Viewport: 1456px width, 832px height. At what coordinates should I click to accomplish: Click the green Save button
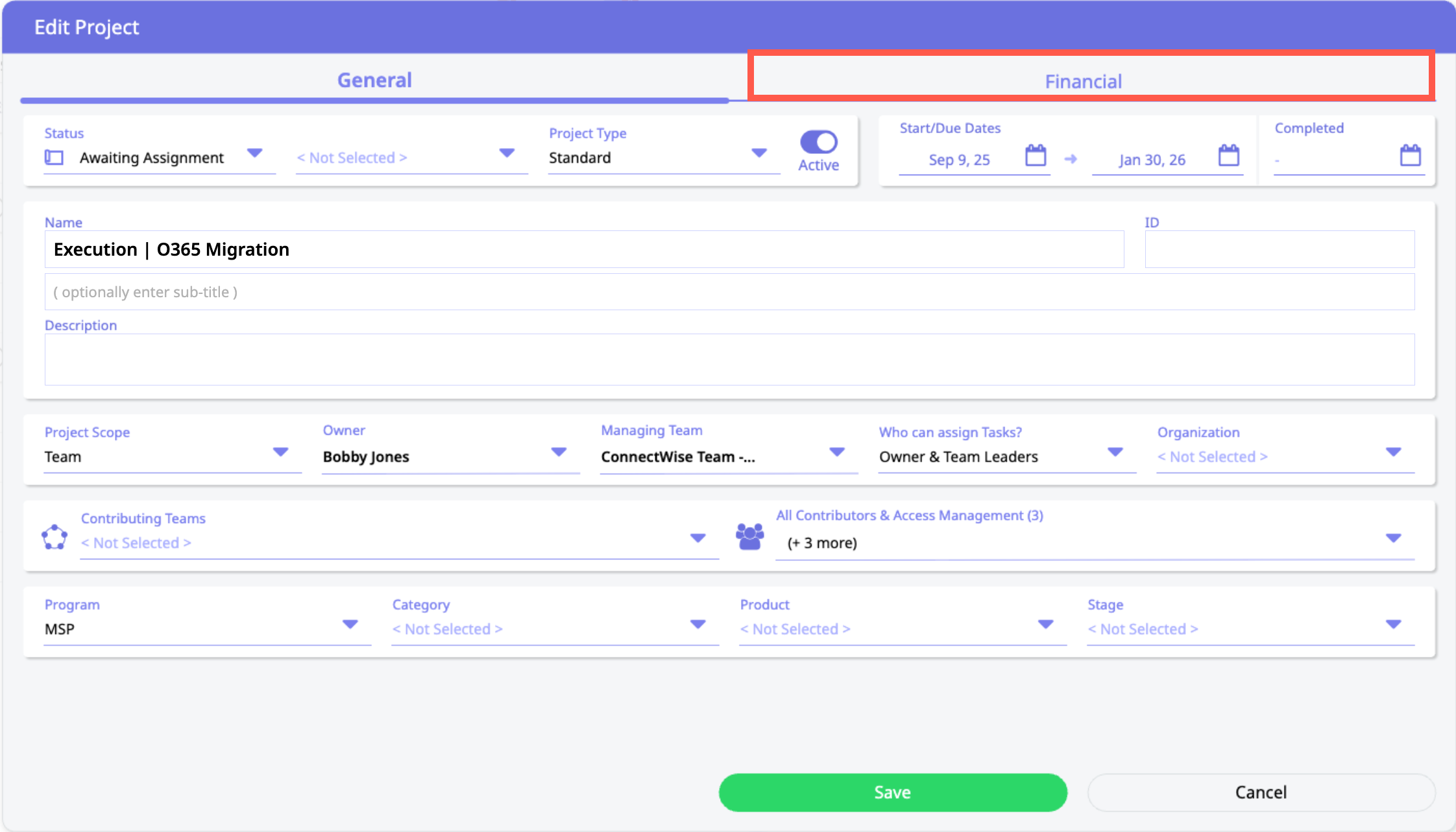click(893, 792)
